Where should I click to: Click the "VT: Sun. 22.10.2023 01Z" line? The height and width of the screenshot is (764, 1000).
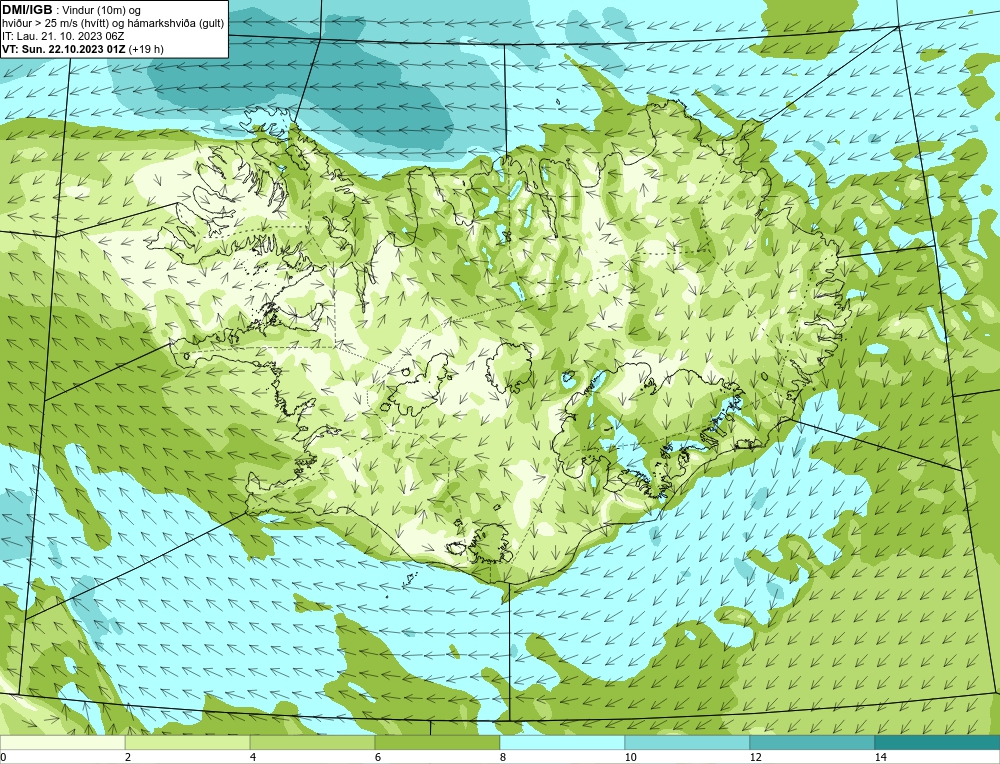[x=64, y=48]
